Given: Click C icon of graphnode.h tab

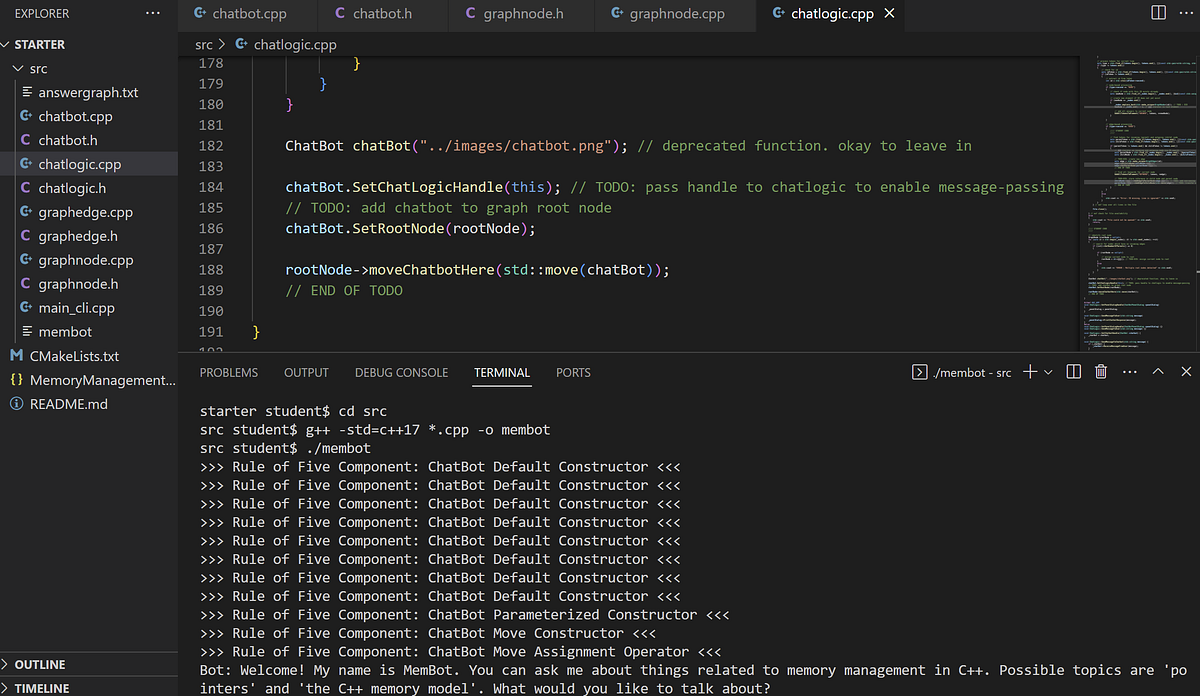Looking at the screenshot, I should [x=471, y=14].
